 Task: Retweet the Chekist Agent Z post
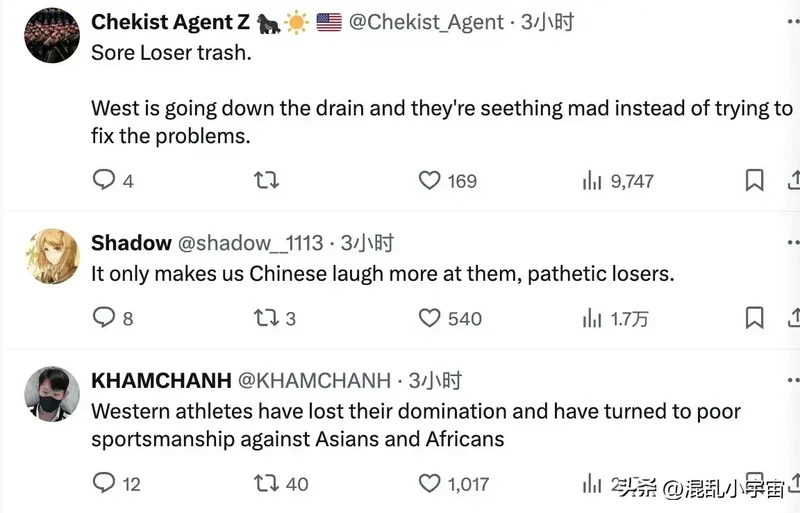tap(266, 180)
